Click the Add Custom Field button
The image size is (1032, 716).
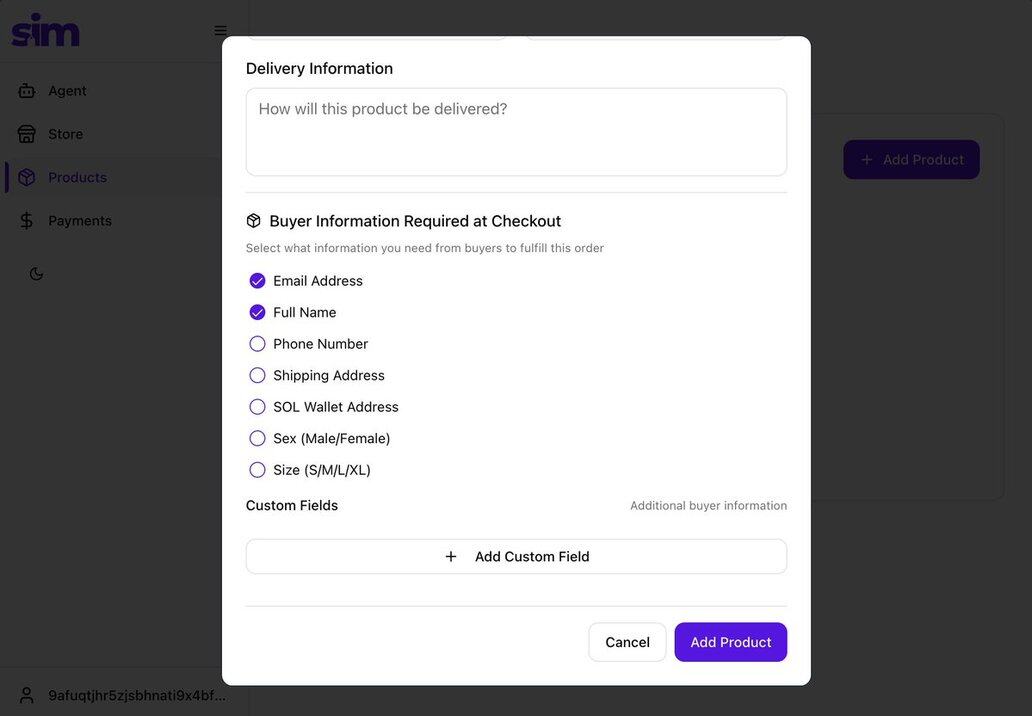click(x=516, y=557)
